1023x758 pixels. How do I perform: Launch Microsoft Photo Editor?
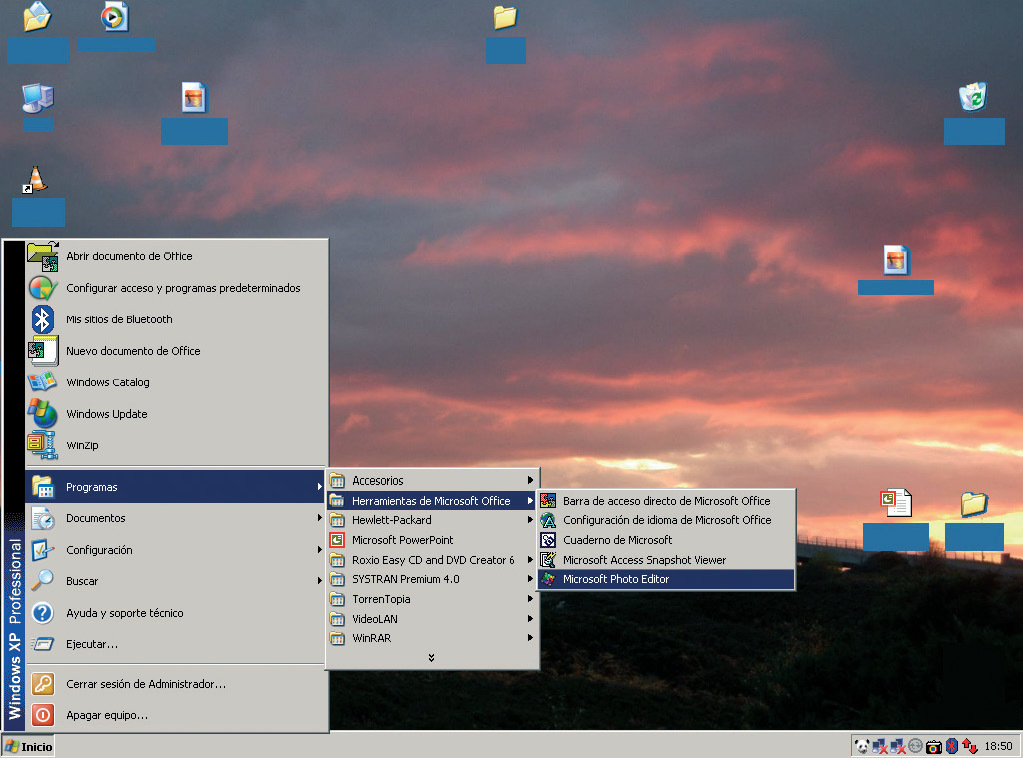point(615,579)
